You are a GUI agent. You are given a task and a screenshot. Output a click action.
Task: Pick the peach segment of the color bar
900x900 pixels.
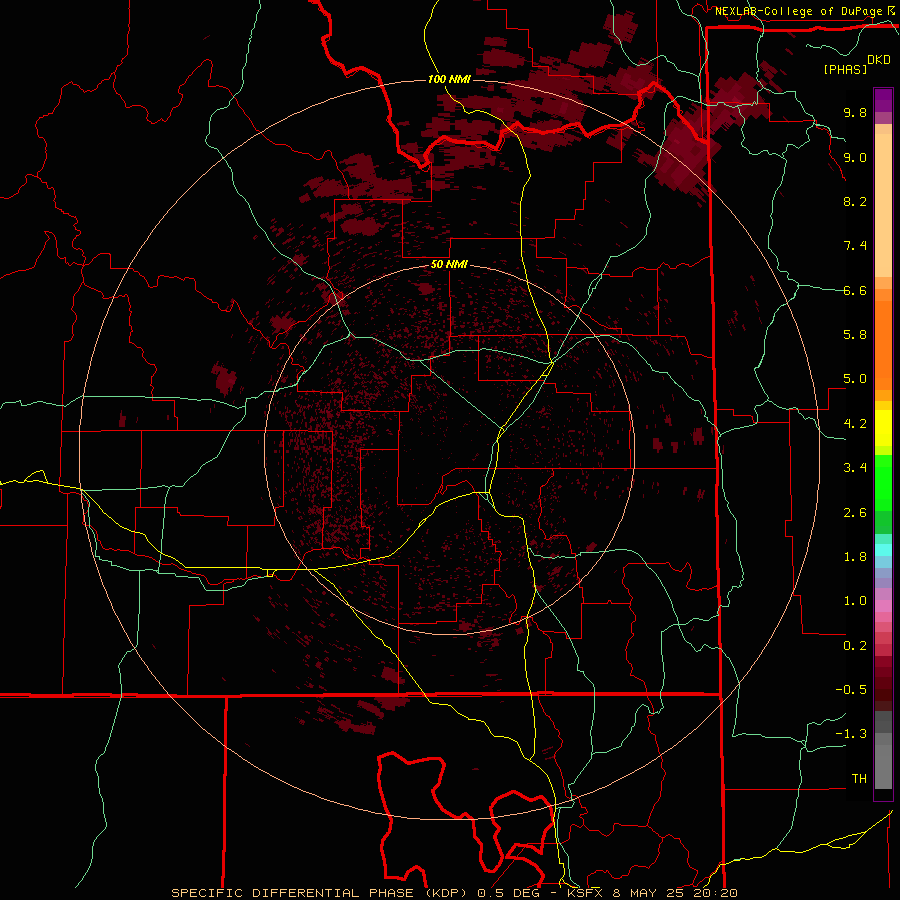(883, 205)
